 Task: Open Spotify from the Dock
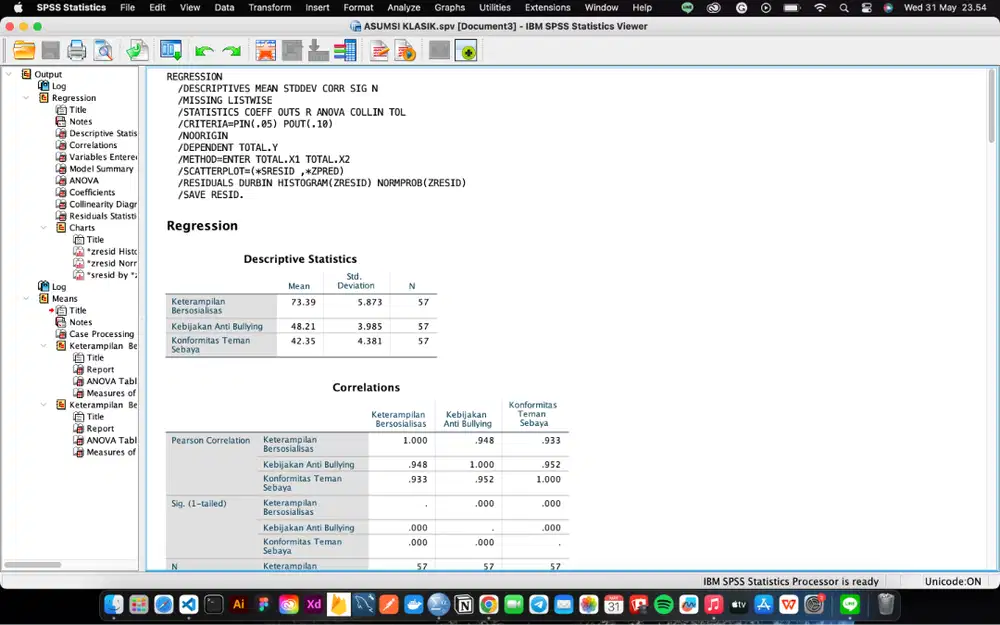(664, 604)
